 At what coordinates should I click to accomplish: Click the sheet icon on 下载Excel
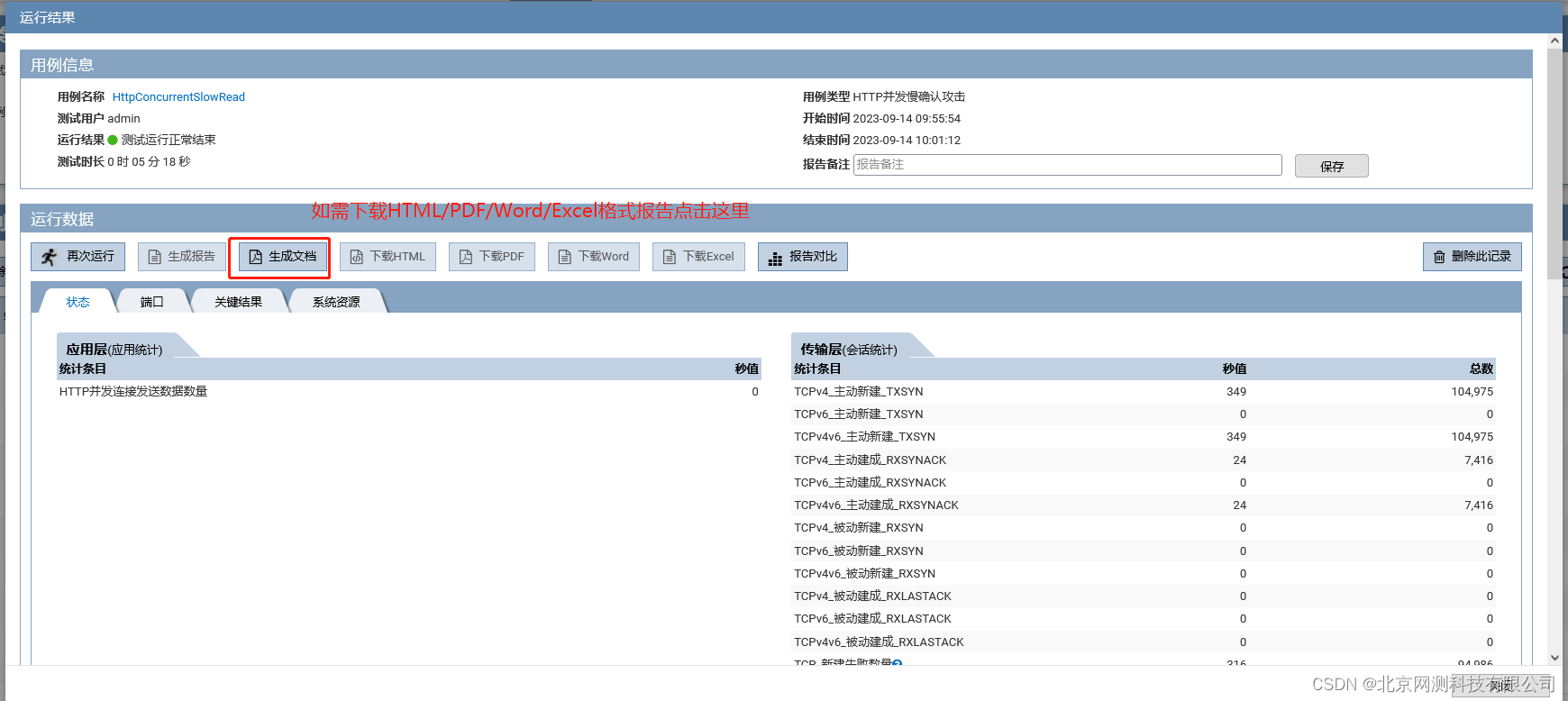(x=670, y=257)
